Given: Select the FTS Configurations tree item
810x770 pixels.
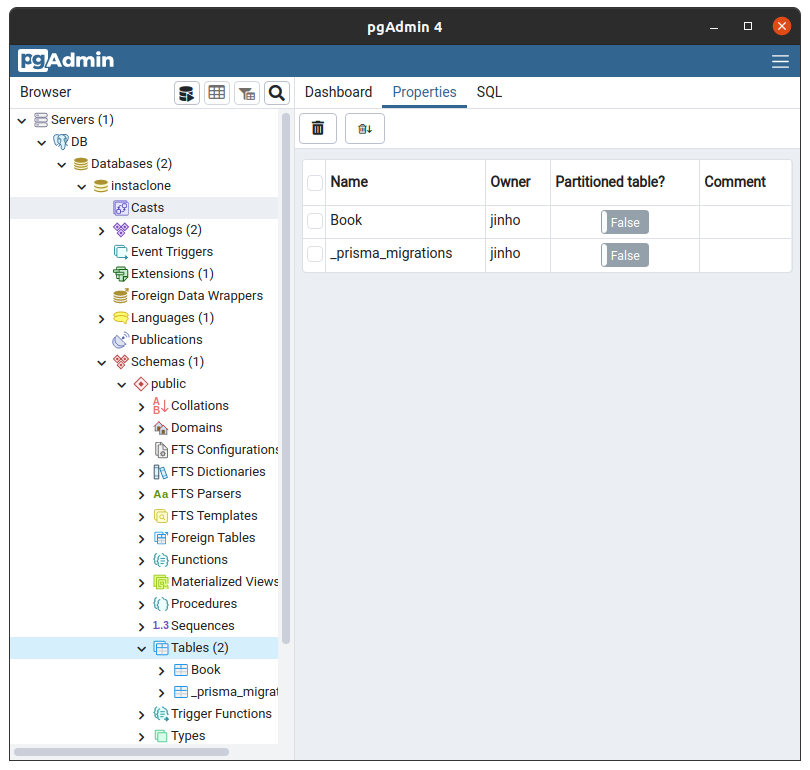Looking at the screenshot, I should point(225,450).
